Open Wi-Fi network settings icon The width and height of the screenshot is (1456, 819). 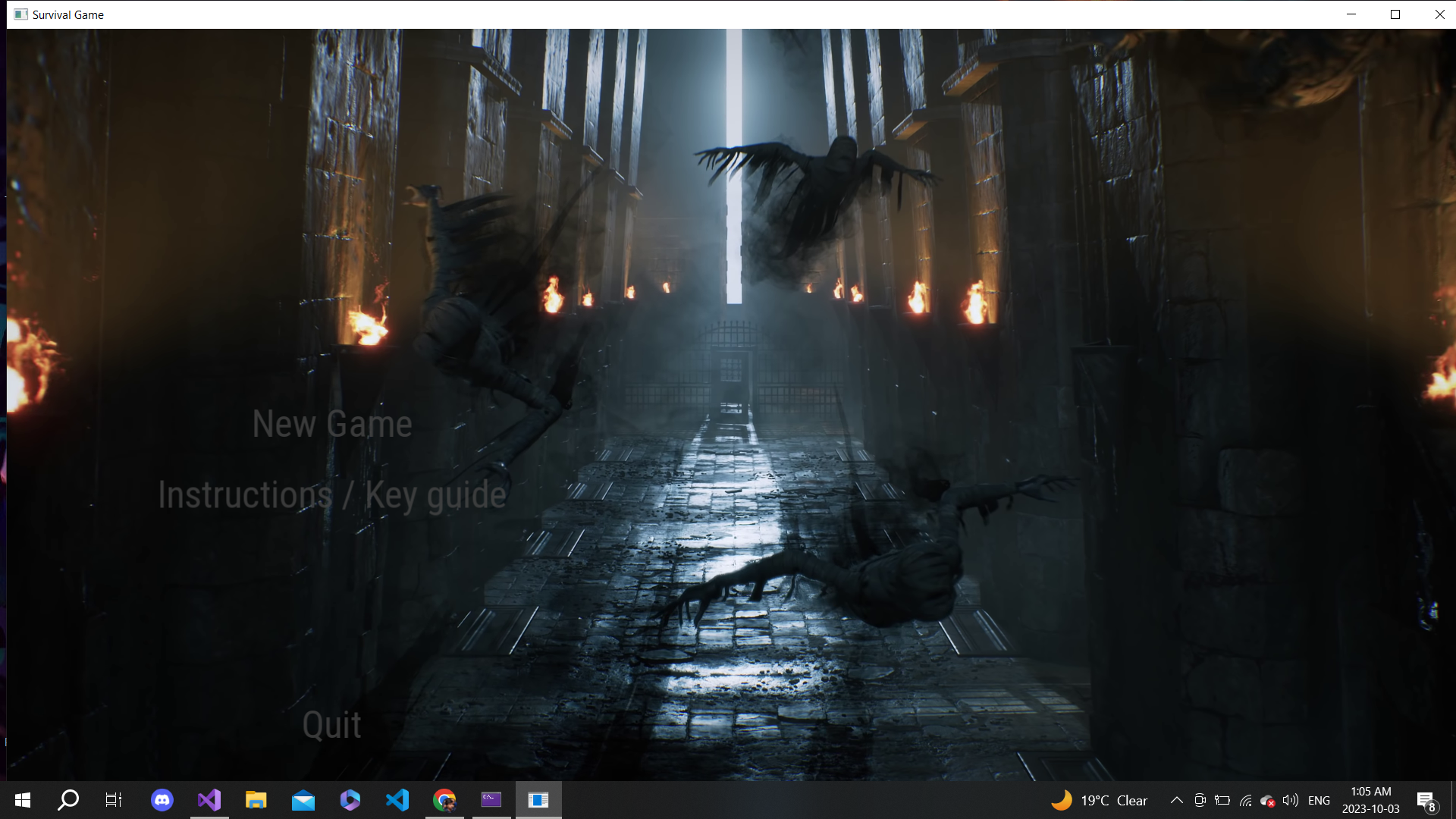[x=1245, y=800]
